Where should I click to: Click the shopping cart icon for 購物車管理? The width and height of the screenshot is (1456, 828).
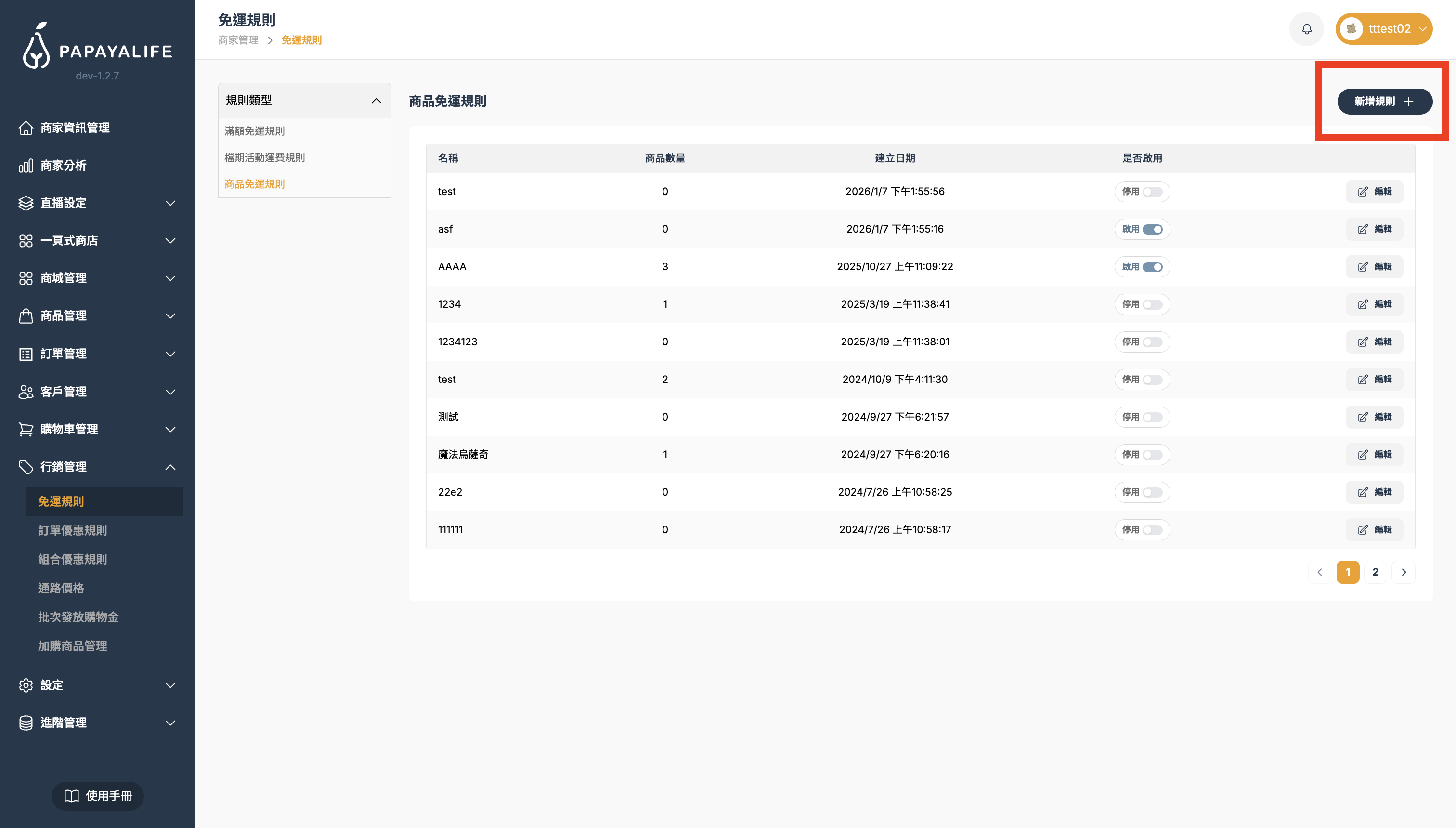click(x=26, y=429)
